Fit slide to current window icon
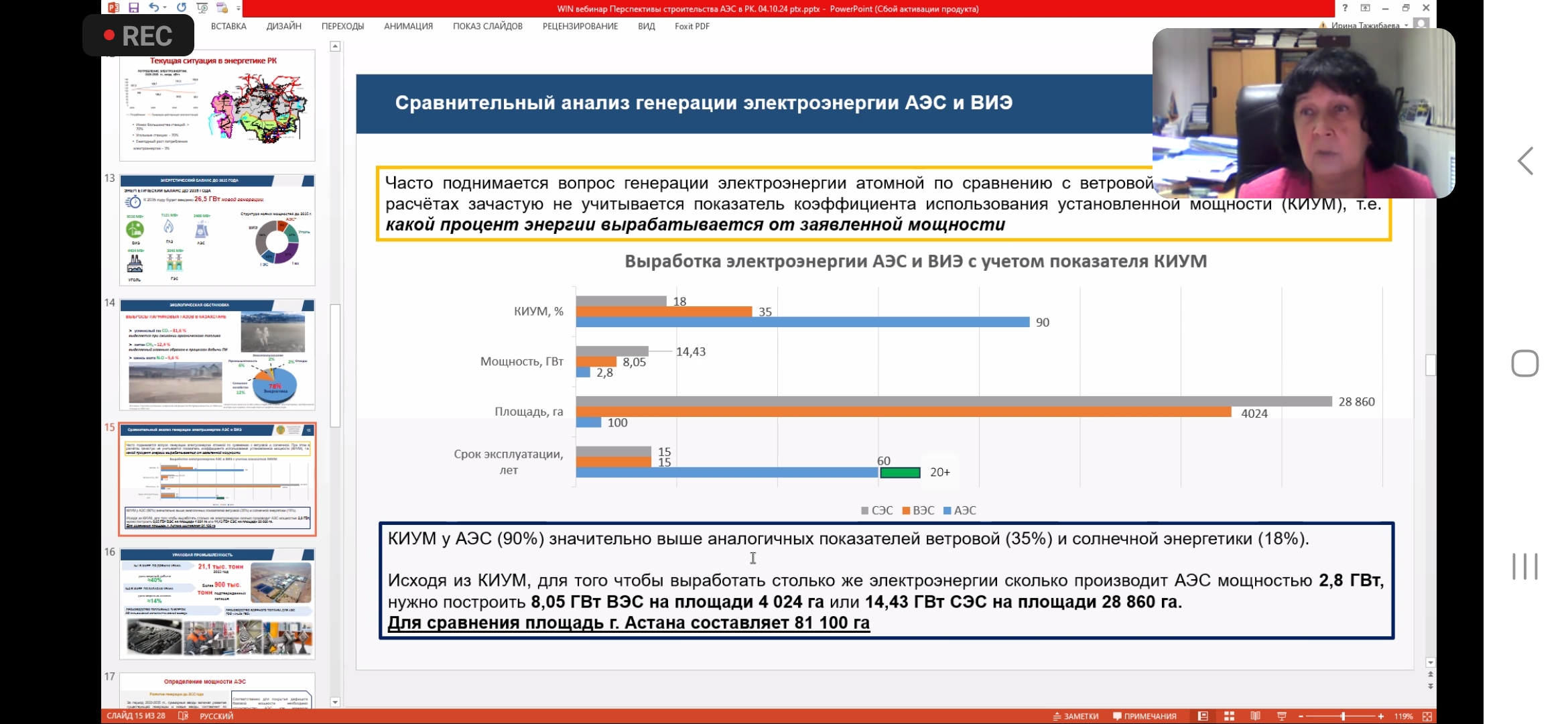 coord(1427,716)
